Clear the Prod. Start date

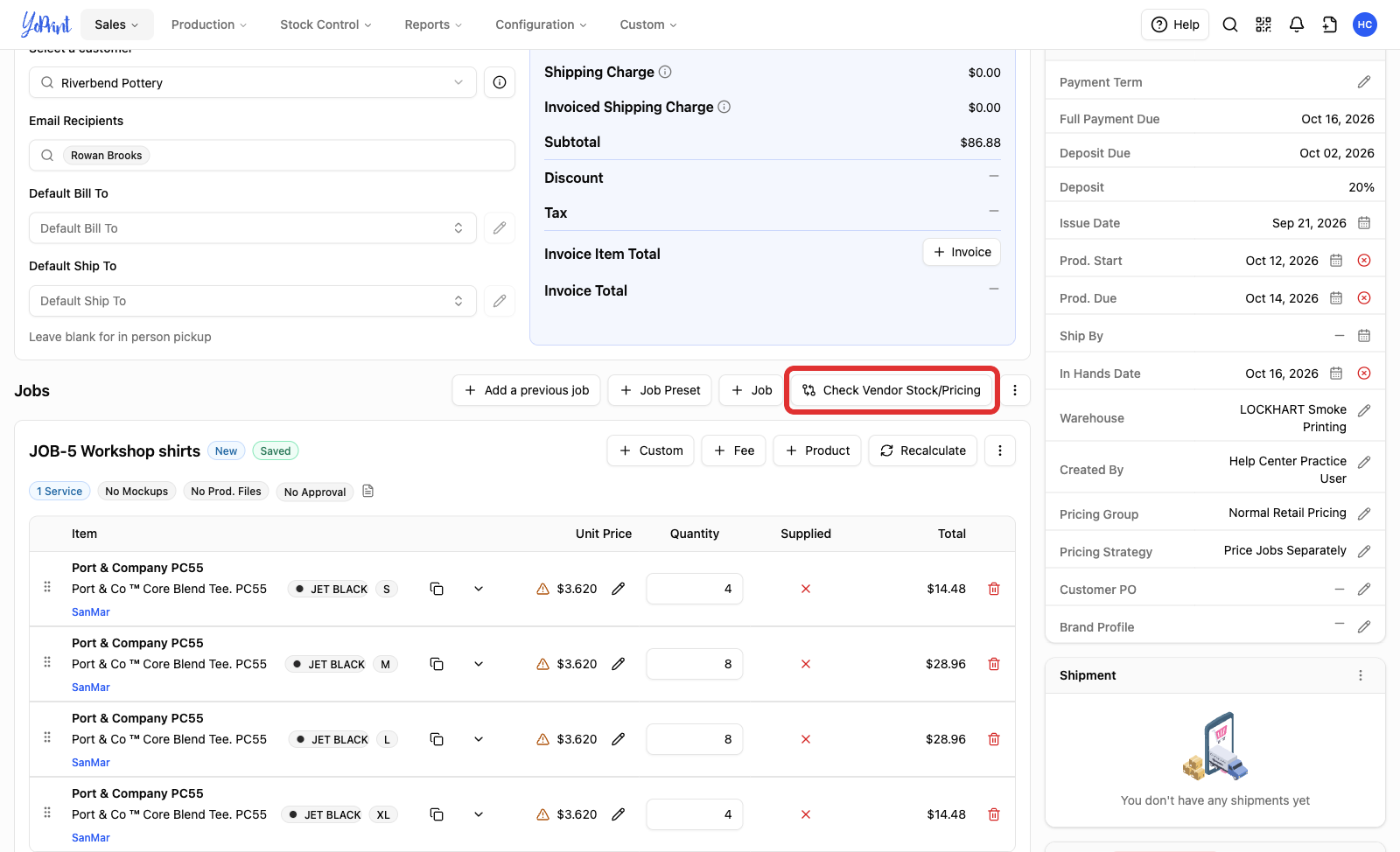pos(1364,261)
